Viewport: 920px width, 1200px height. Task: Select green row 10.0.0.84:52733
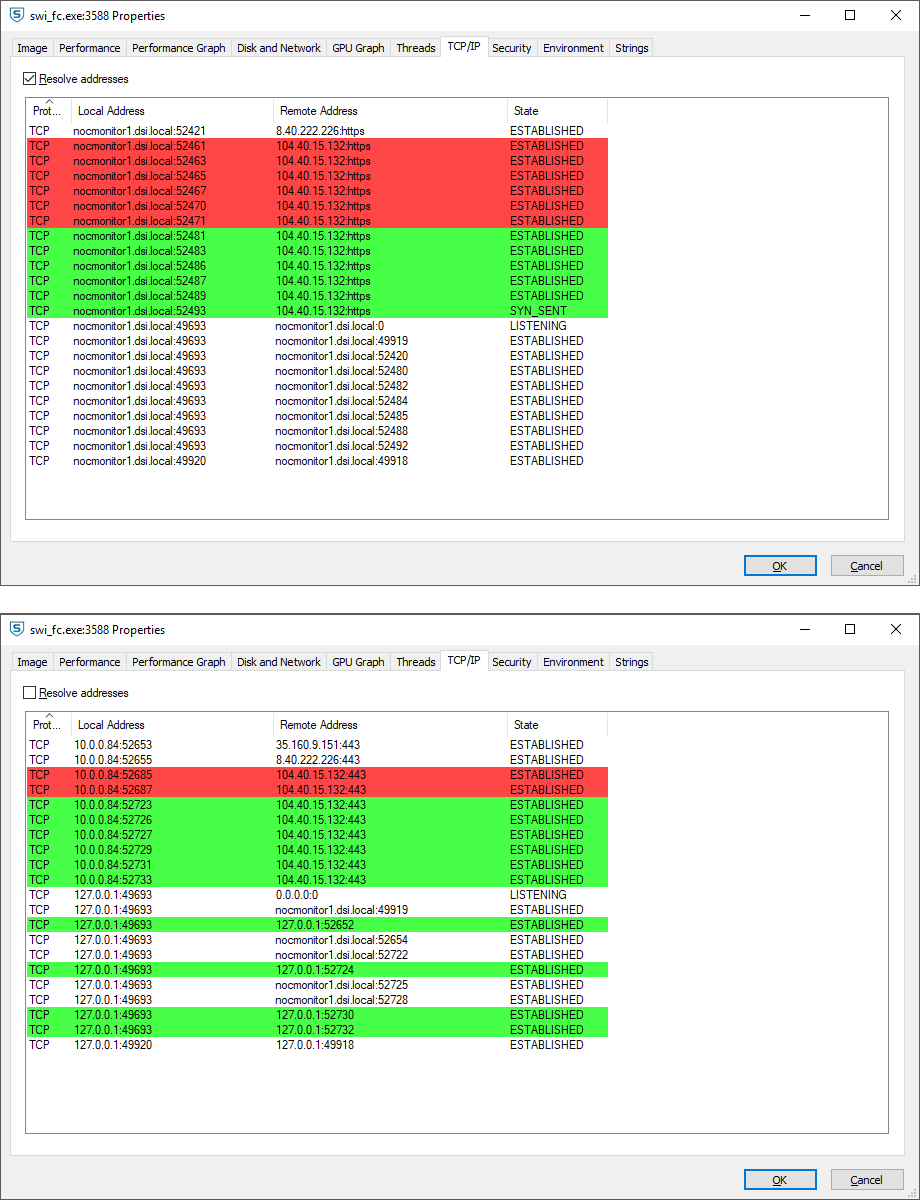[x=317, y=880]
